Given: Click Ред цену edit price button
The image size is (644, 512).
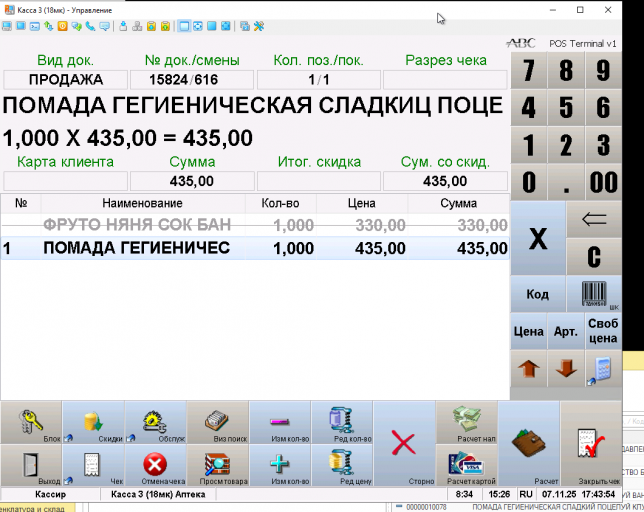Looking at the screenshot, I should coord(342,465).
